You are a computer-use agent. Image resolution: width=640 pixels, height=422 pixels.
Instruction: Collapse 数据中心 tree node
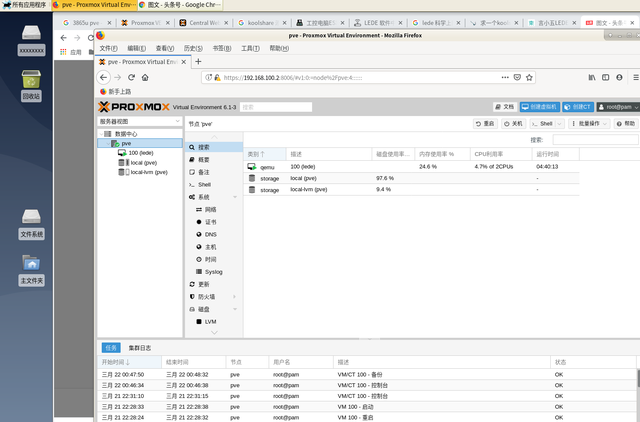click(x=101, y=134)
